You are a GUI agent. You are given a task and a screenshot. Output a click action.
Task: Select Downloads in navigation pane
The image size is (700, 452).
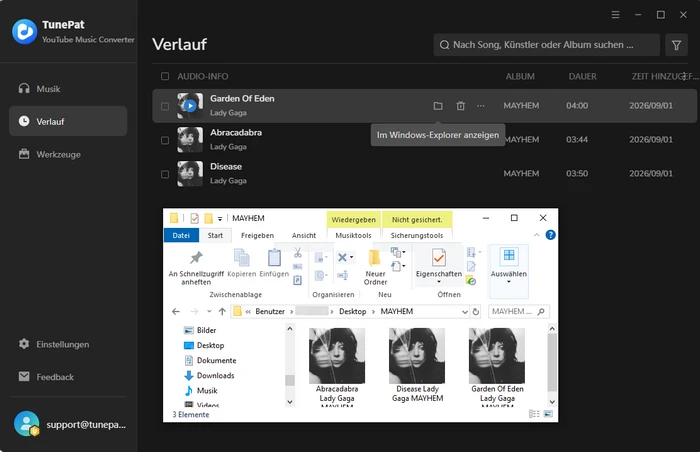(x=209, y=376)
